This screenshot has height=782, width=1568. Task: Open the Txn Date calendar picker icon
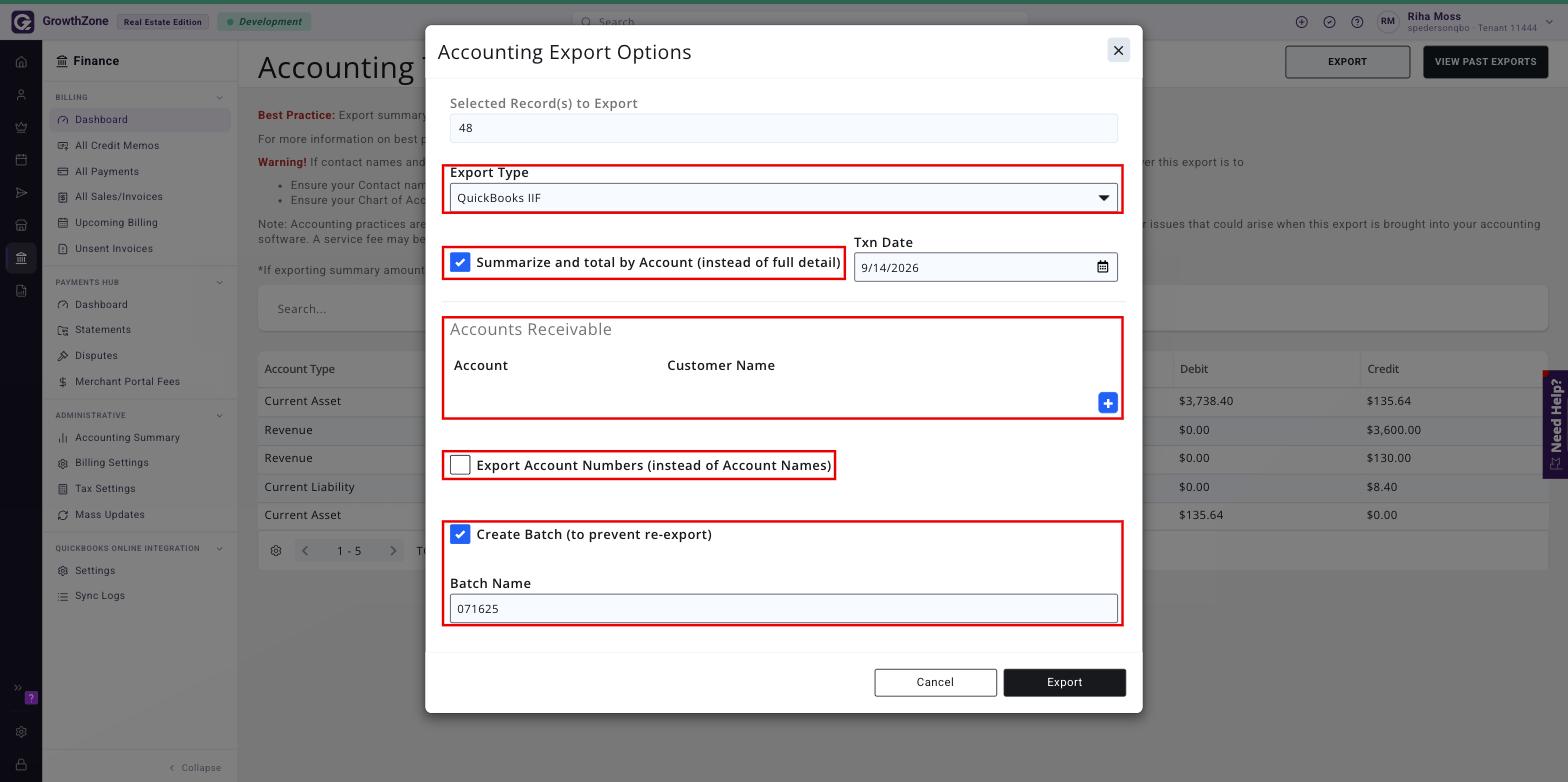[1102, 267]
